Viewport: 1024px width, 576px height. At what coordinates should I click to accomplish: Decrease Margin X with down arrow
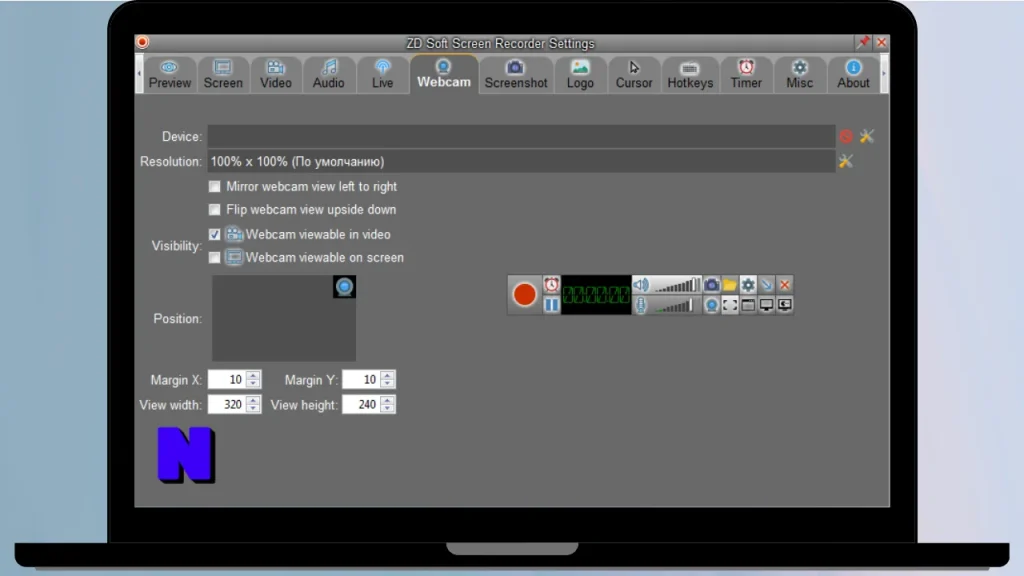(253, 384)
